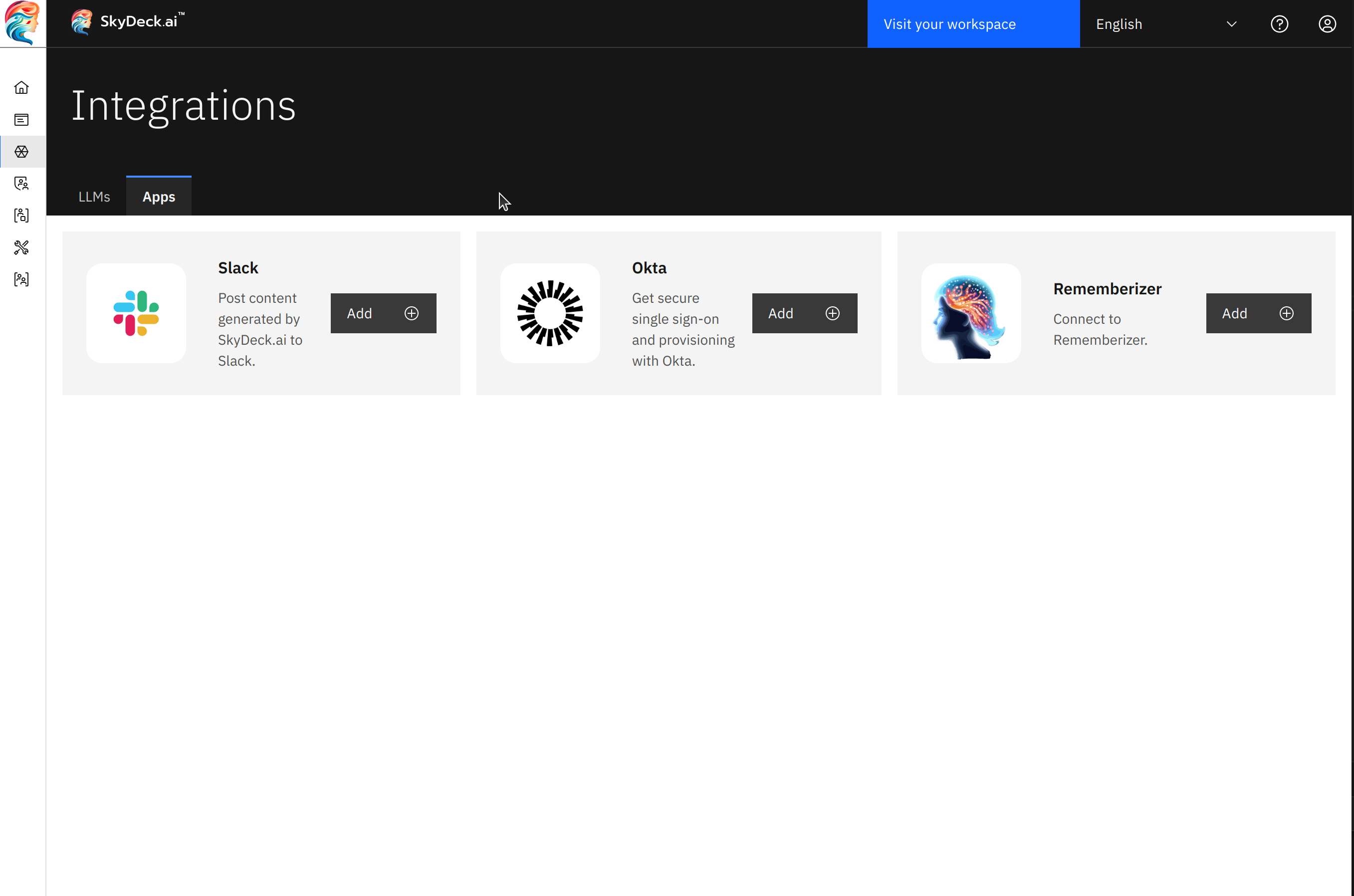Open the user account icon in the top bar
The image size is (1354, 896).
(x=1327, y=23)
